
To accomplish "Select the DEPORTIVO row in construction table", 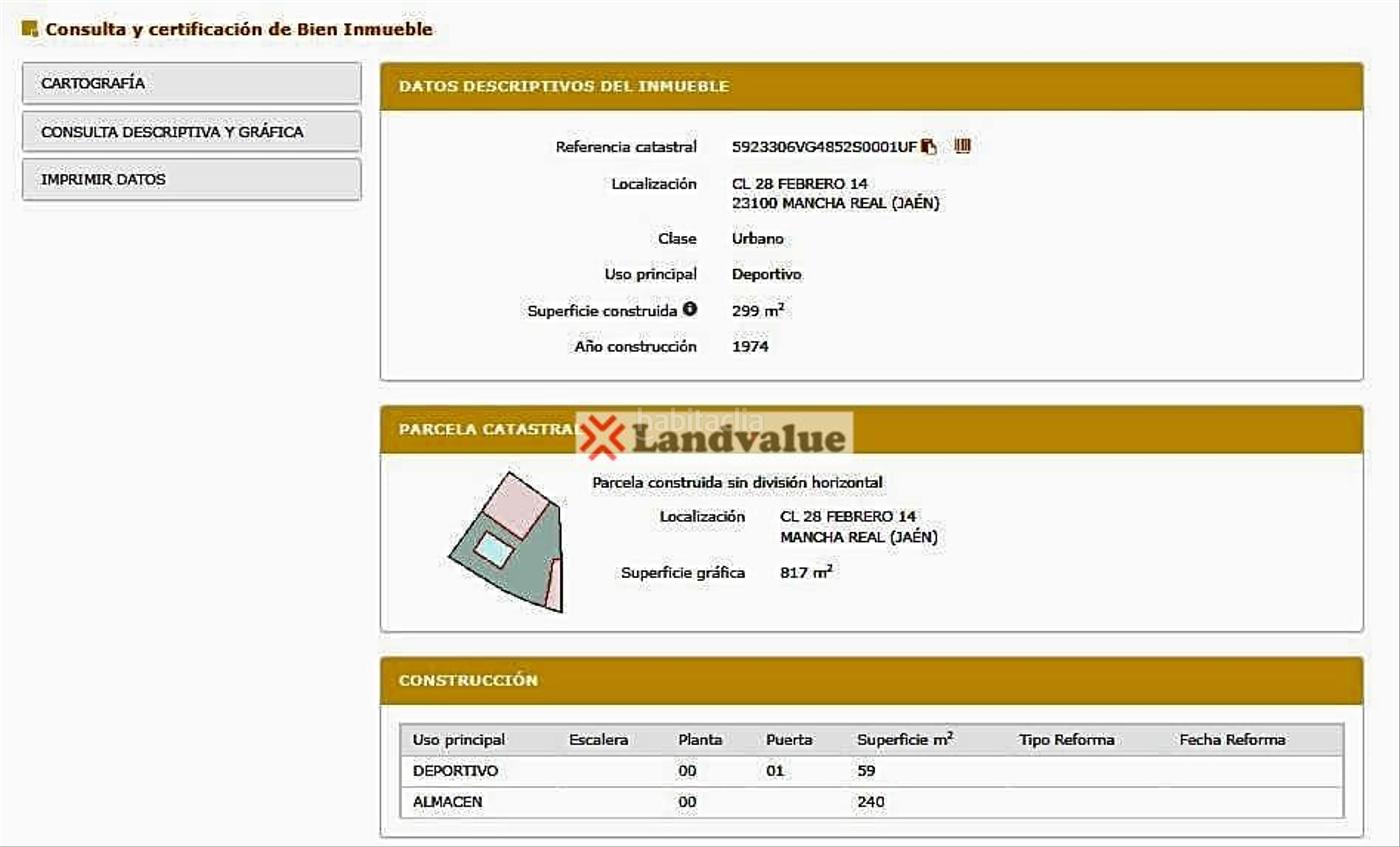I will pyautogui.click(x=455, y=771).
